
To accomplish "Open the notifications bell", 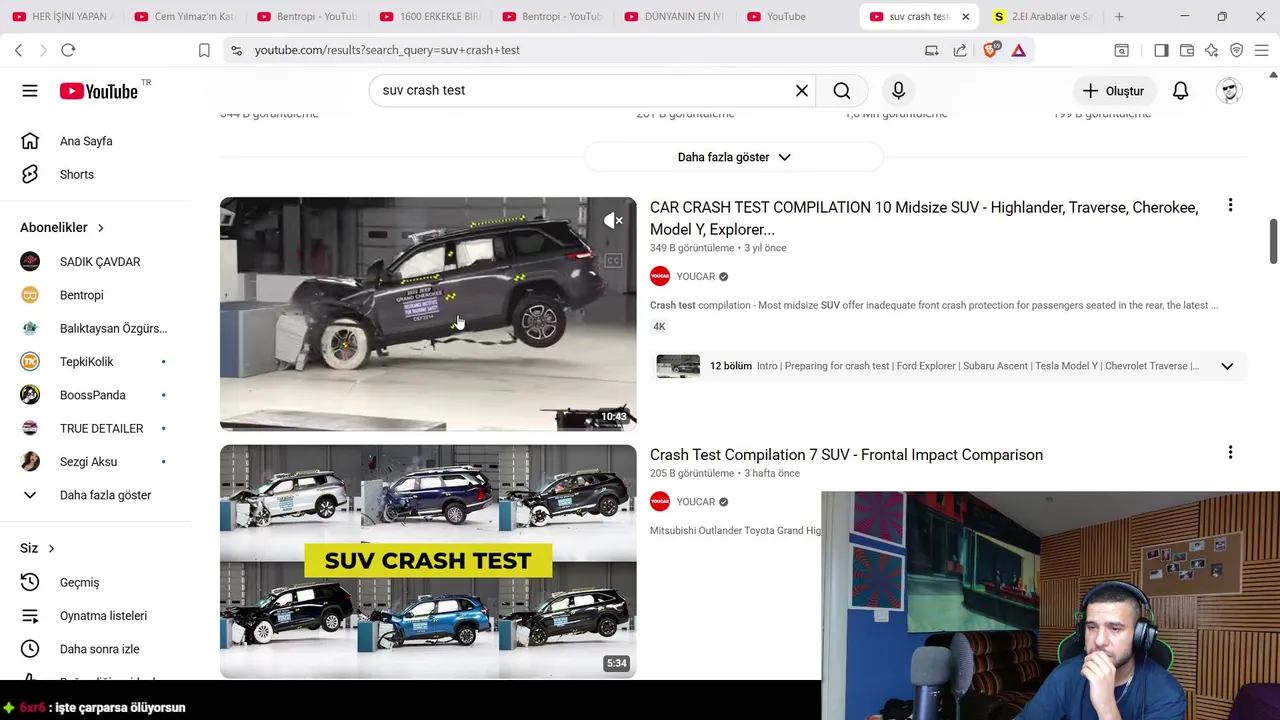I will [x=1180, y=91].
